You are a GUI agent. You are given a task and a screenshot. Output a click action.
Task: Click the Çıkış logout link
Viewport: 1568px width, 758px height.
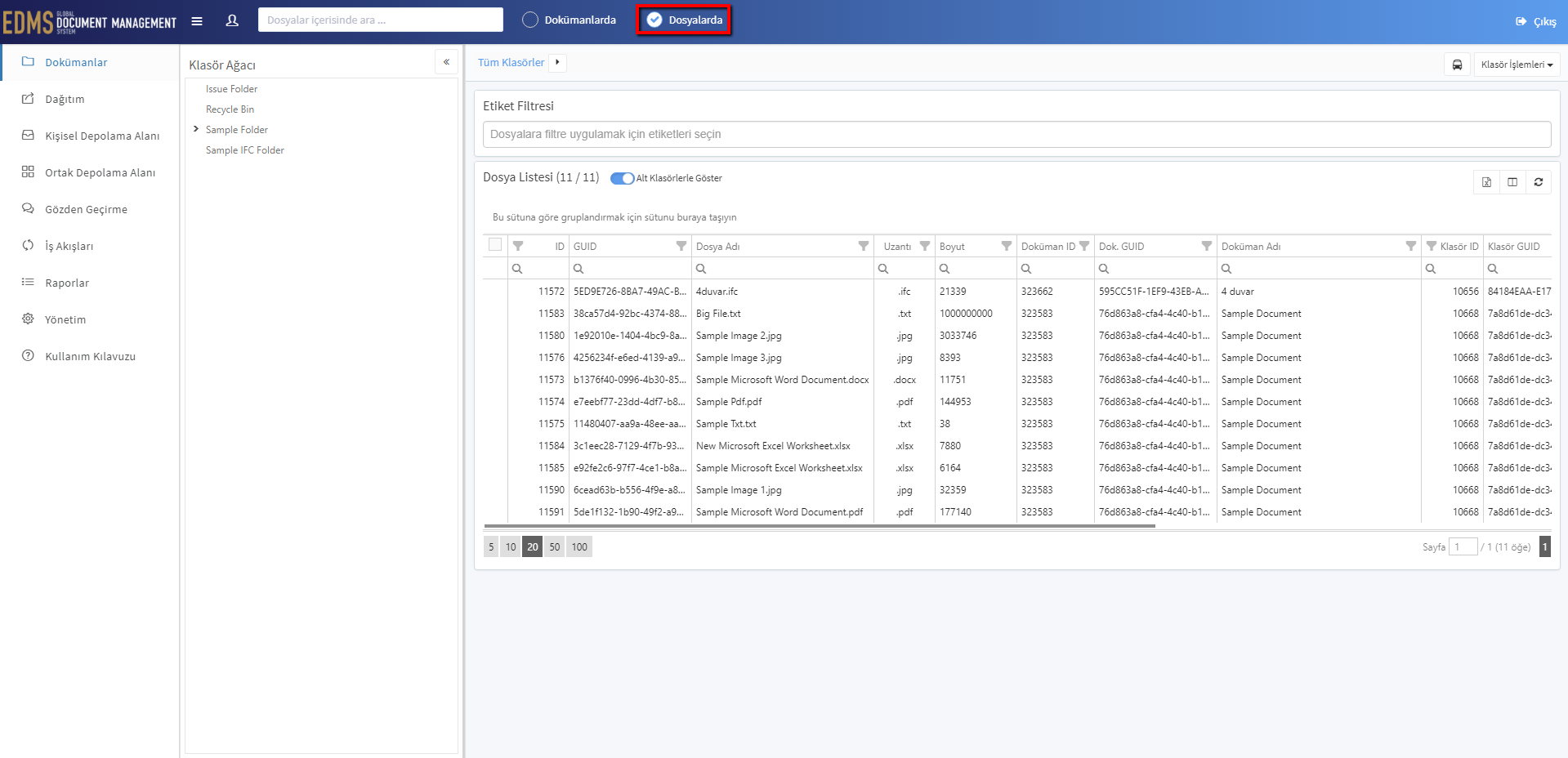1536,22
